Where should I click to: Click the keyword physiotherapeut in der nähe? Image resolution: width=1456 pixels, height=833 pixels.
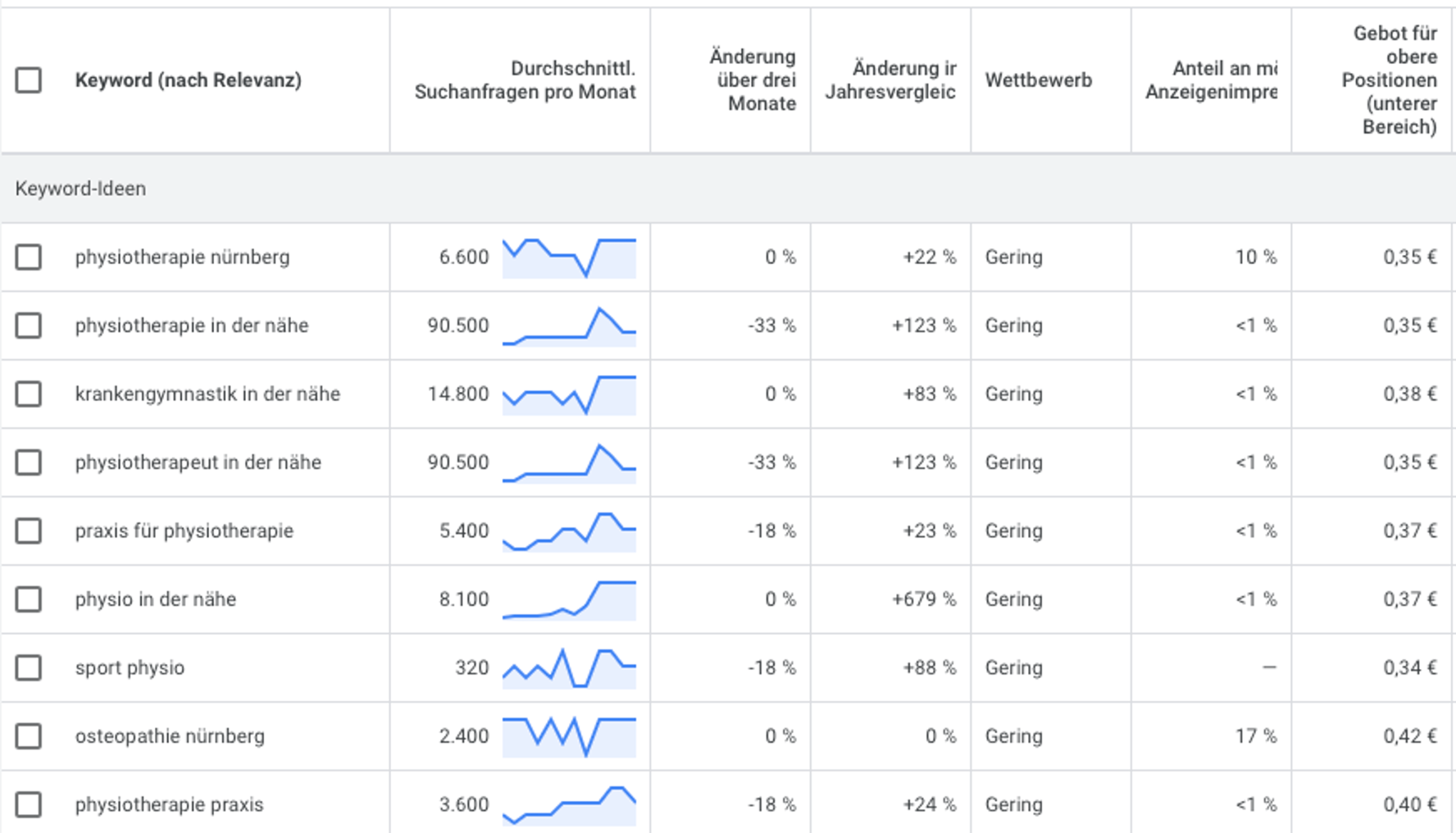pyautogui.click(x=198, y=462)
